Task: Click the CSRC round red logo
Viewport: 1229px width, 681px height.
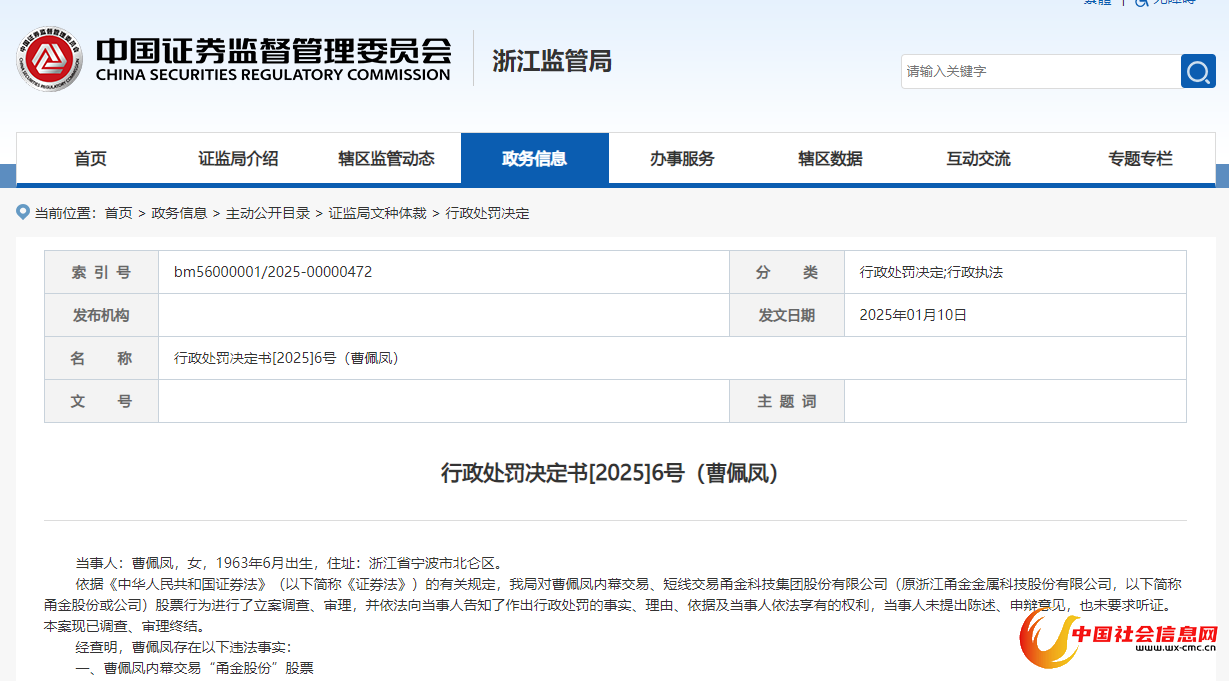Action: coord(48,60)
